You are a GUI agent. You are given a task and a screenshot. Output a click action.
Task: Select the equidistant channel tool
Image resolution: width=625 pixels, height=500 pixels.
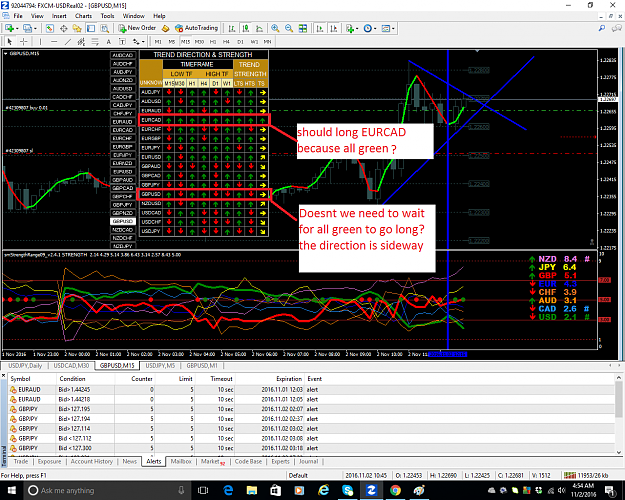(x=81, y=41)
